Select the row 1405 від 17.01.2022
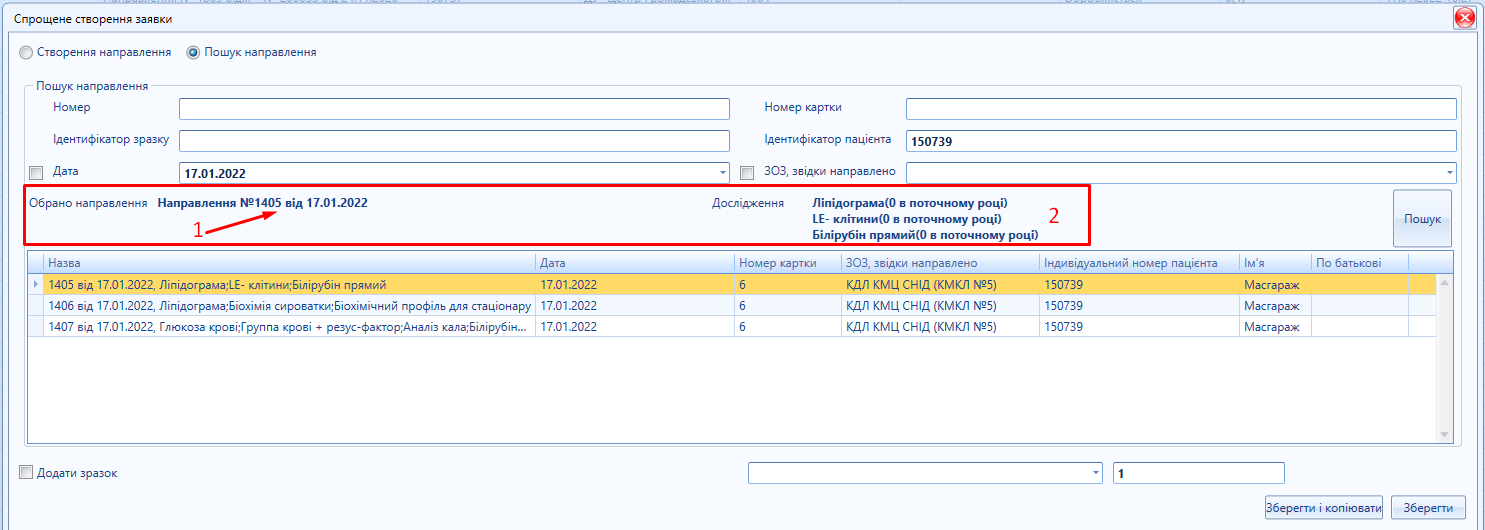This screenshot has height=530, width=1485. tap(732, 284)
